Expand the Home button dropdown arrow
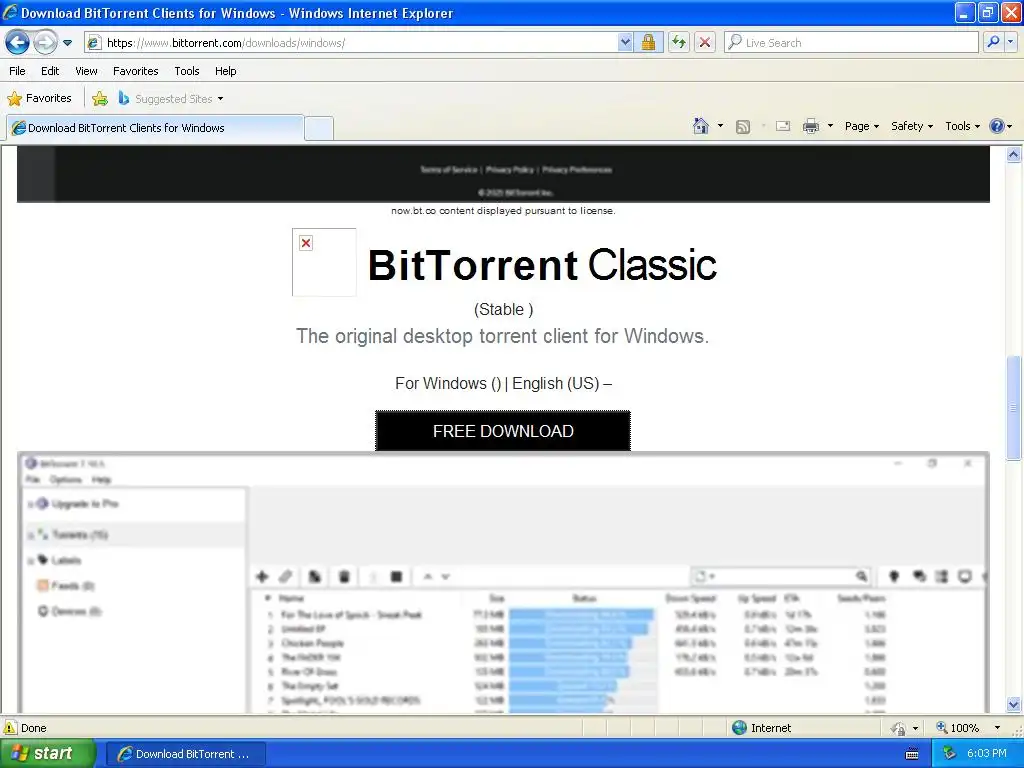 (720, 126)
